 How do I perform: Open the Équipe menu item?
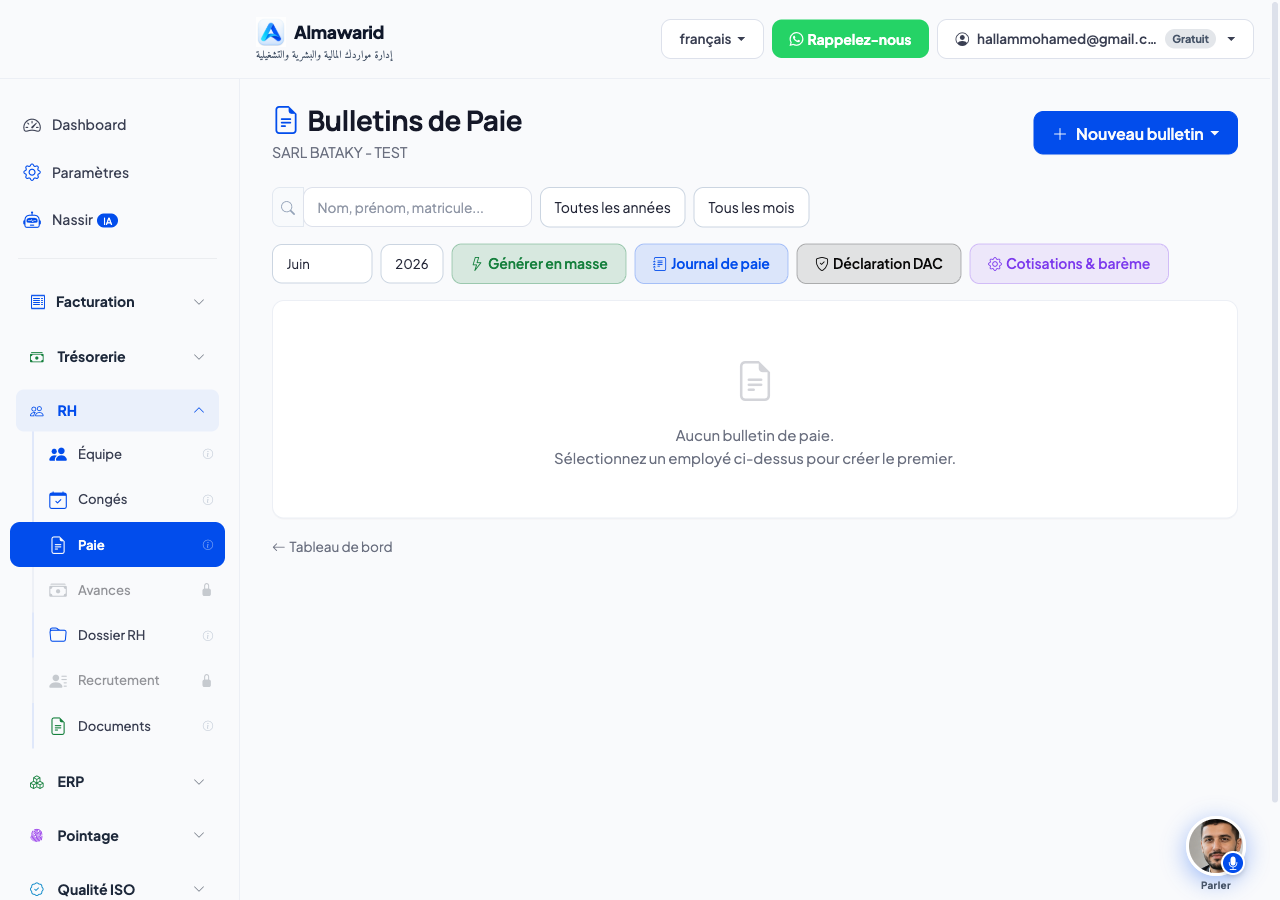pos(129,454)
